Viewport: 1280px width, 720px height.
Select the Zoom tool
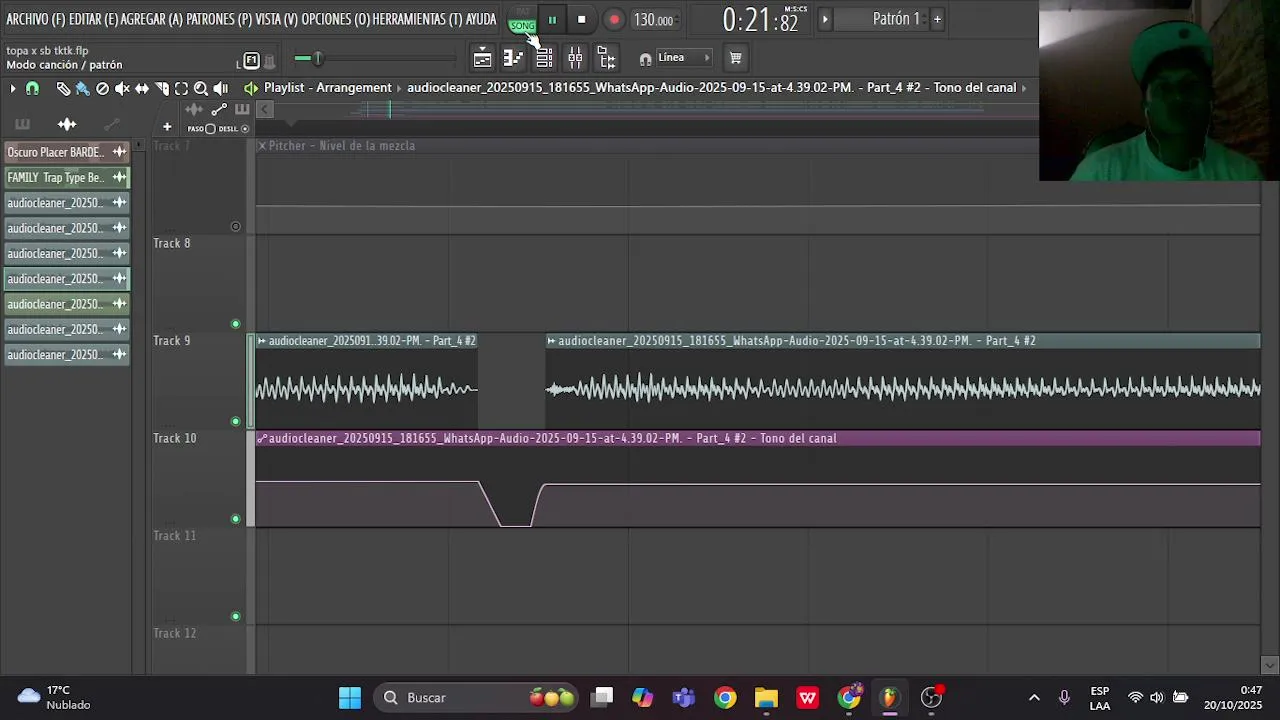tap(201, 89)
